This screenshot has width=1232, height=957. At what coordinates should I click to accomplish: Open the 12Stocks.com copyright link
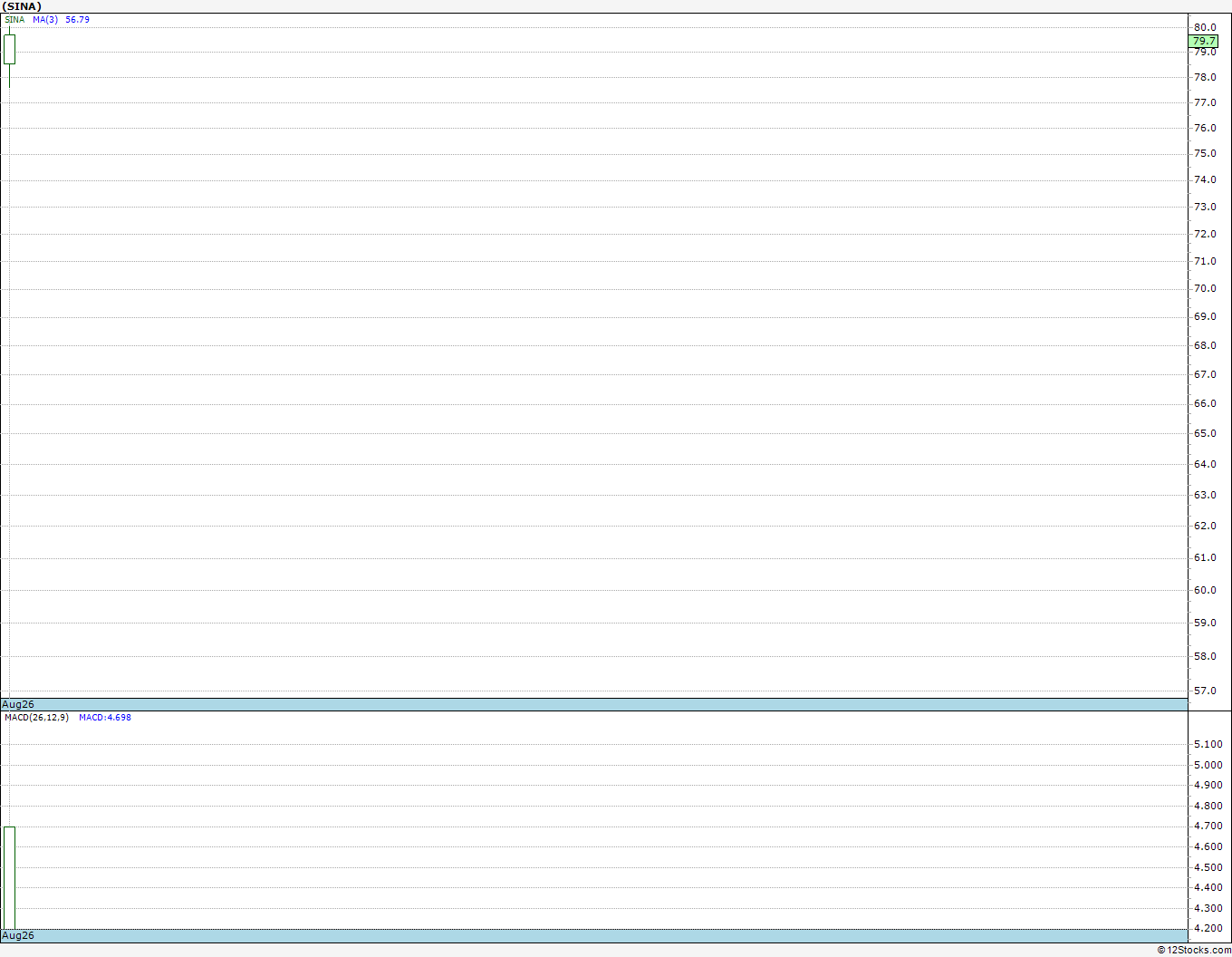(x=1194, y=950)
